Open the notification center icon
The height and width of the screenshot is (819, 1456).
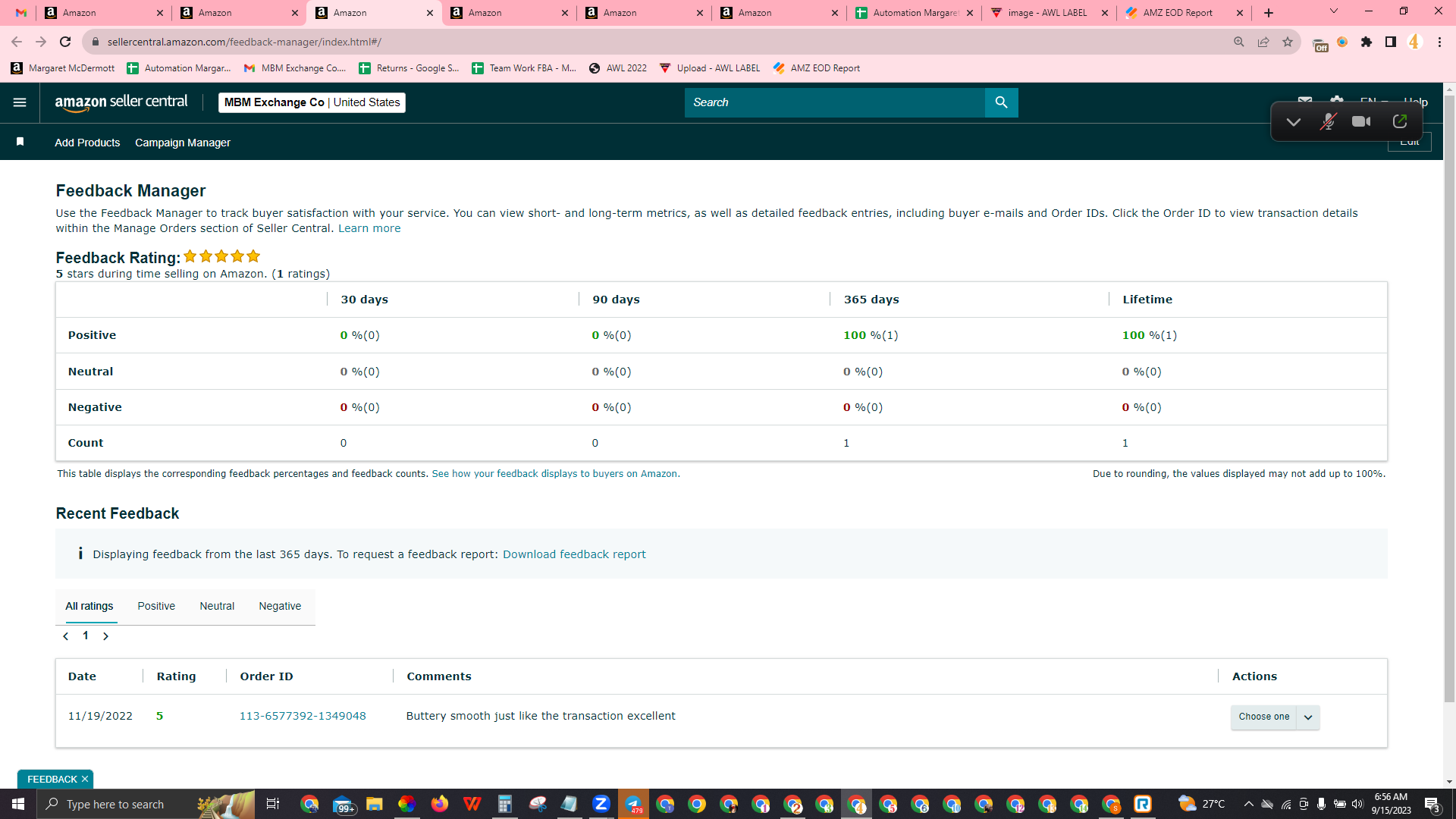(x=1432, y=805)
